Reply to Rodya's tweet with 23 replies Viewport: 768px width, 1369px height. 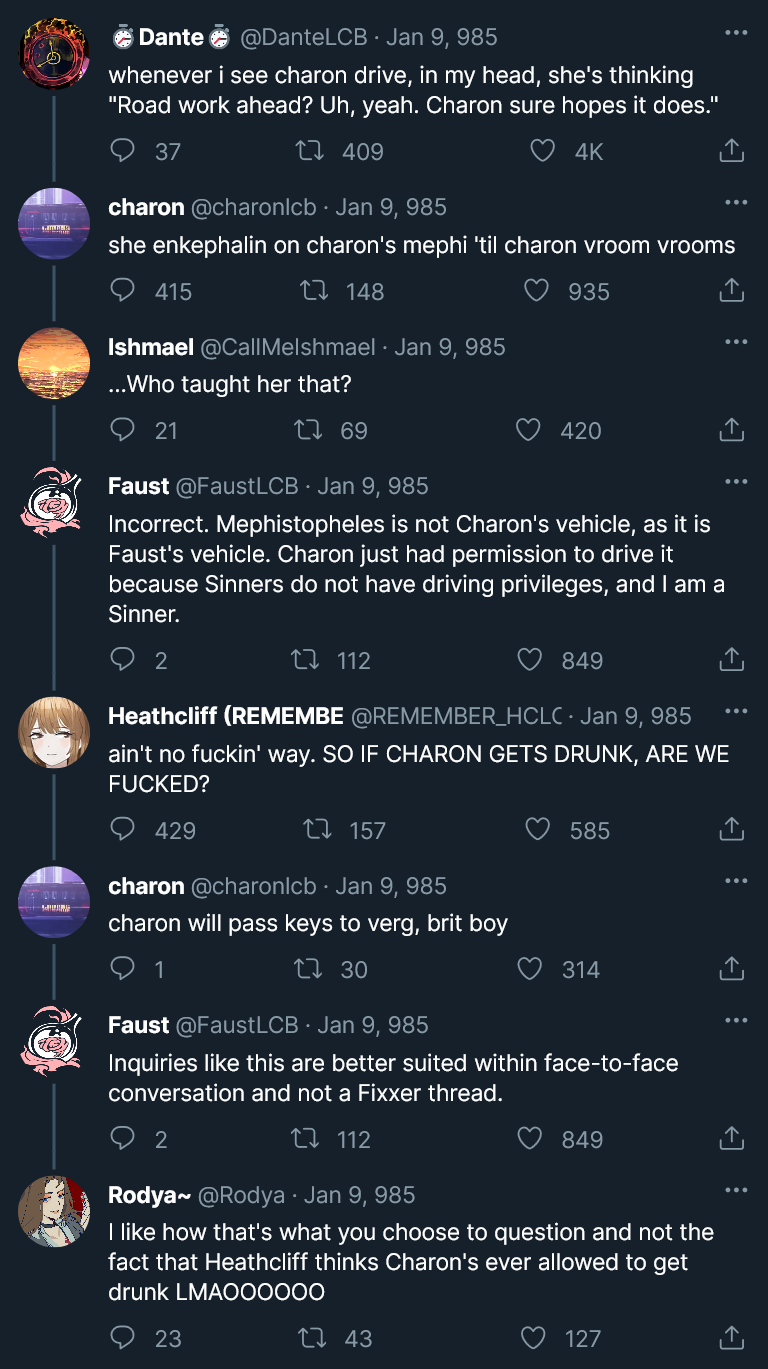coord(122,1337)
